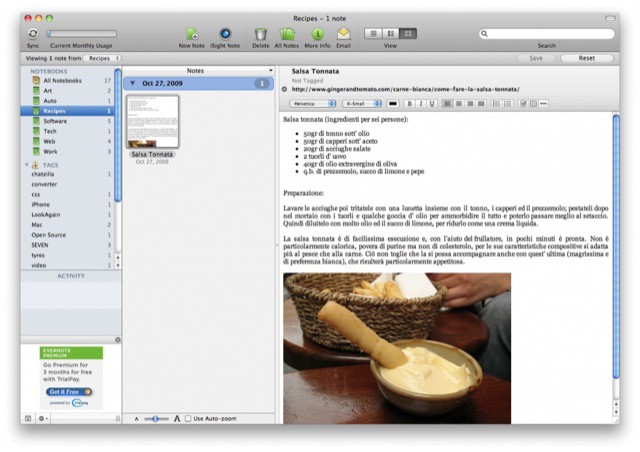Select the Mac tag
The image size is (640, 452).
37,225
